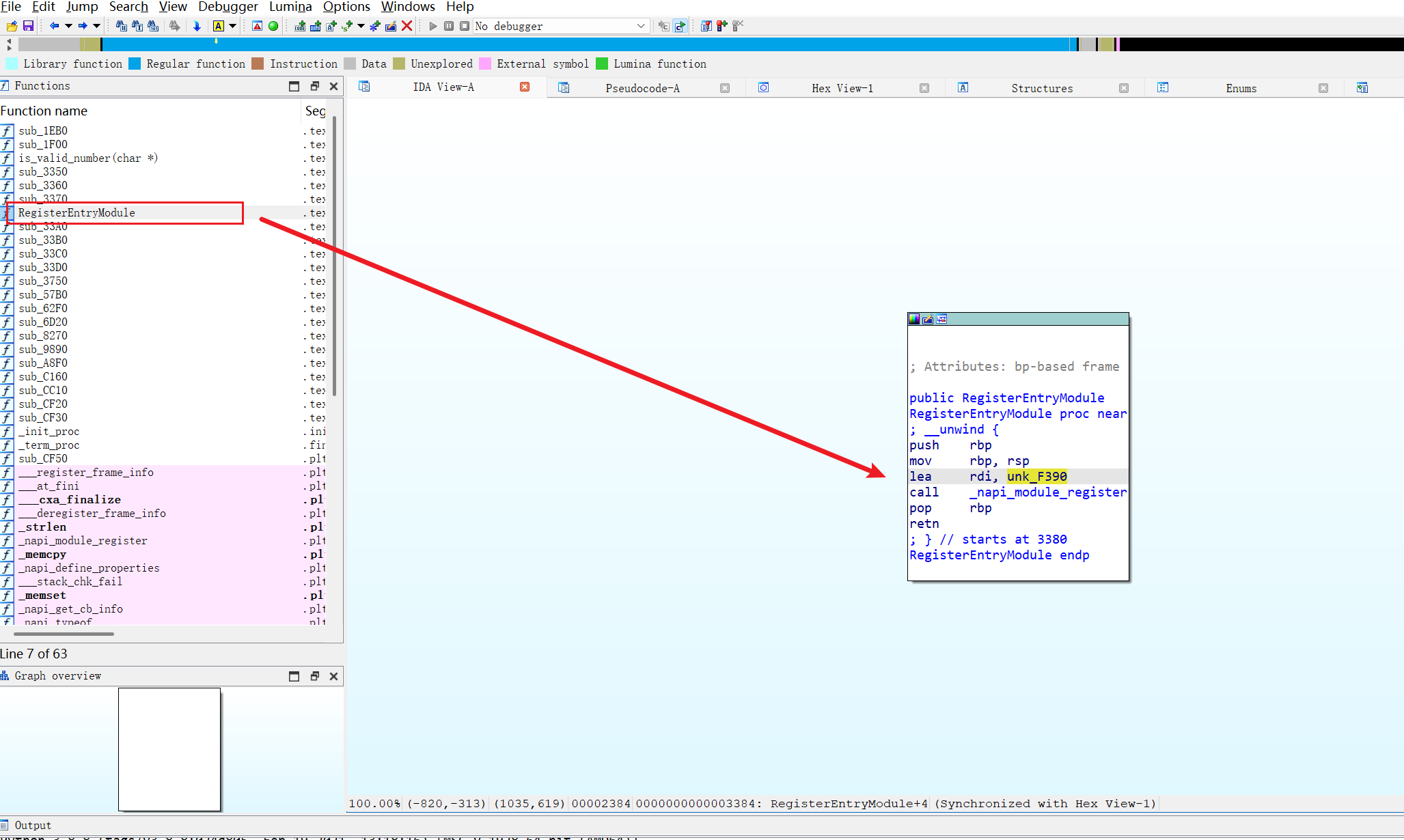Image resolution: width=1404 pixels, height=840 pixels.
Task: Click the jump back arrow icon
Action: [54, 26]
